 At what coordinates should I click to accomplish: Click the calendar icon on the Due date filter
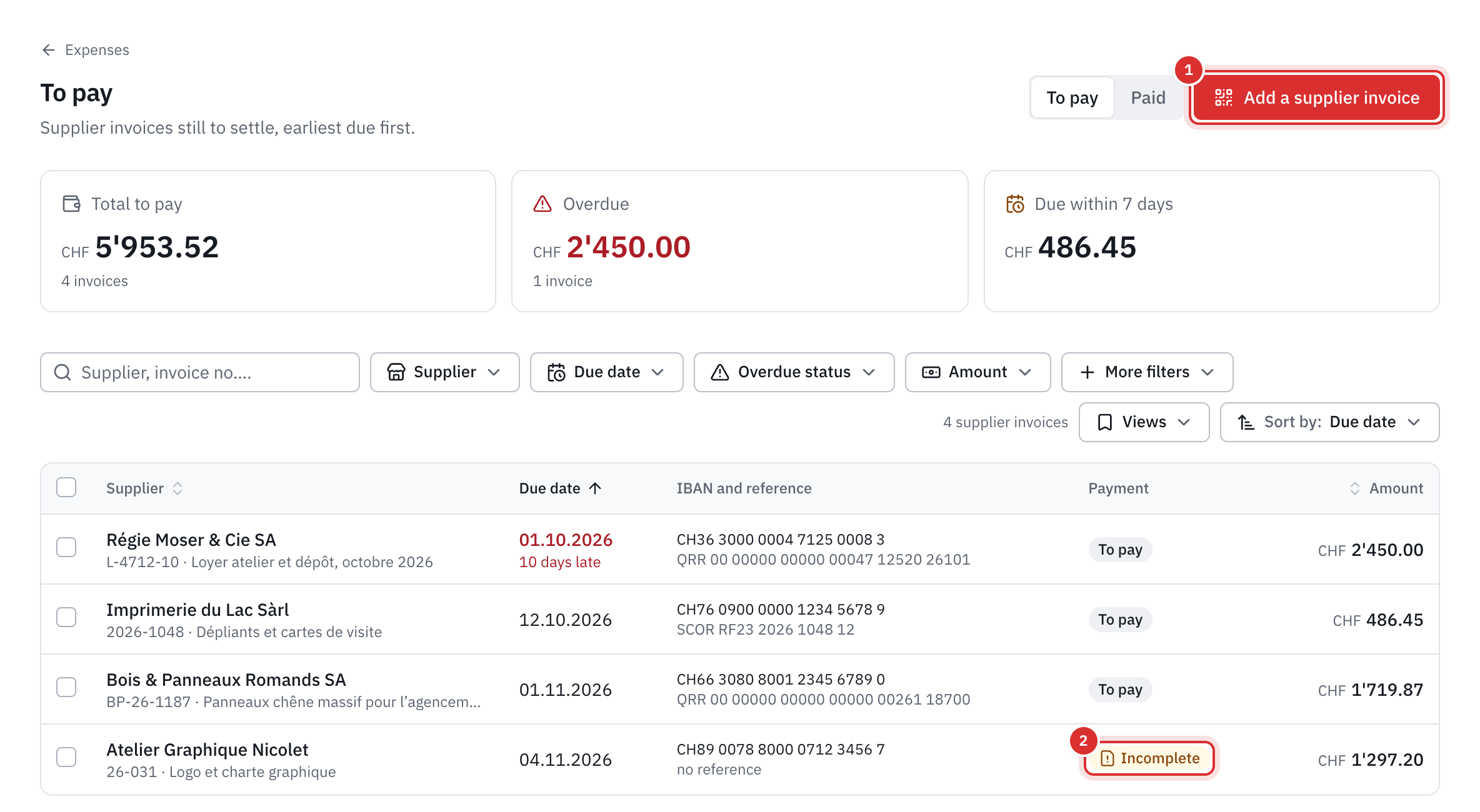[556, 372]
